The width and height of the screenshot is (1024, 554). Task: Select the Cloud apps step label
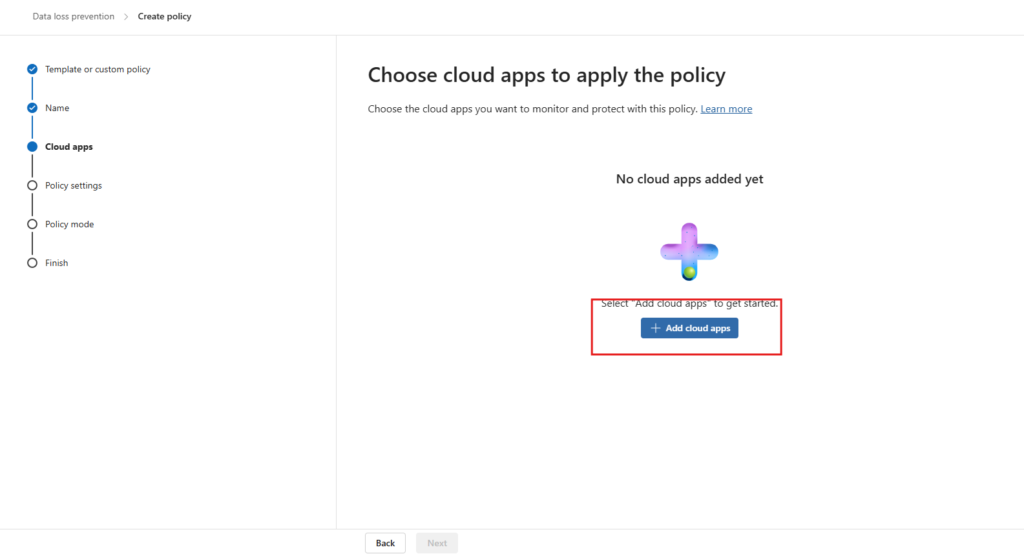68,147
